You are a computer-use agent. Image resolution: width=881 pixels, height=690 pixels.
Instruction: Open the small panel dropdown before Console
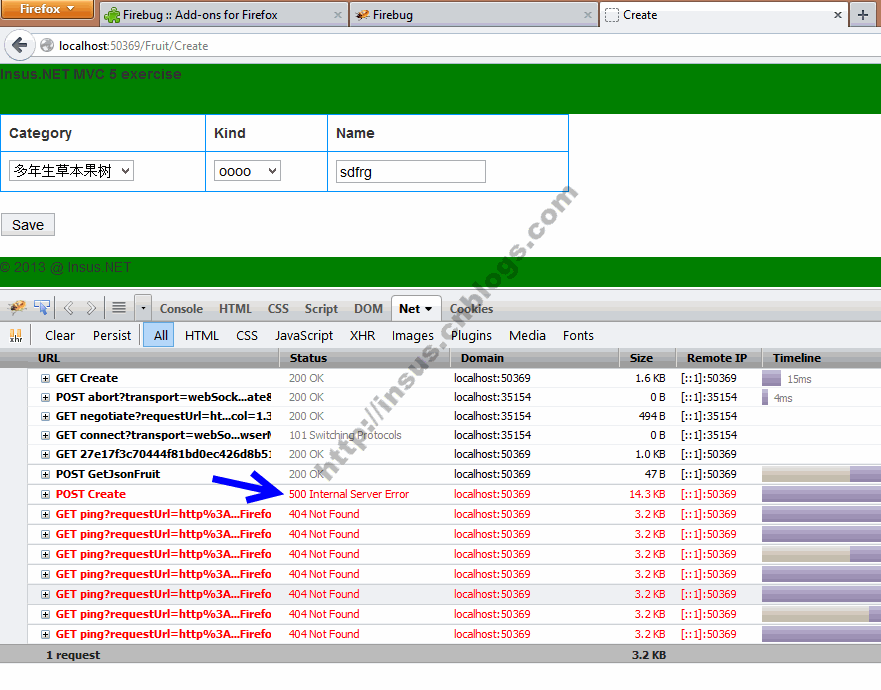143,308
